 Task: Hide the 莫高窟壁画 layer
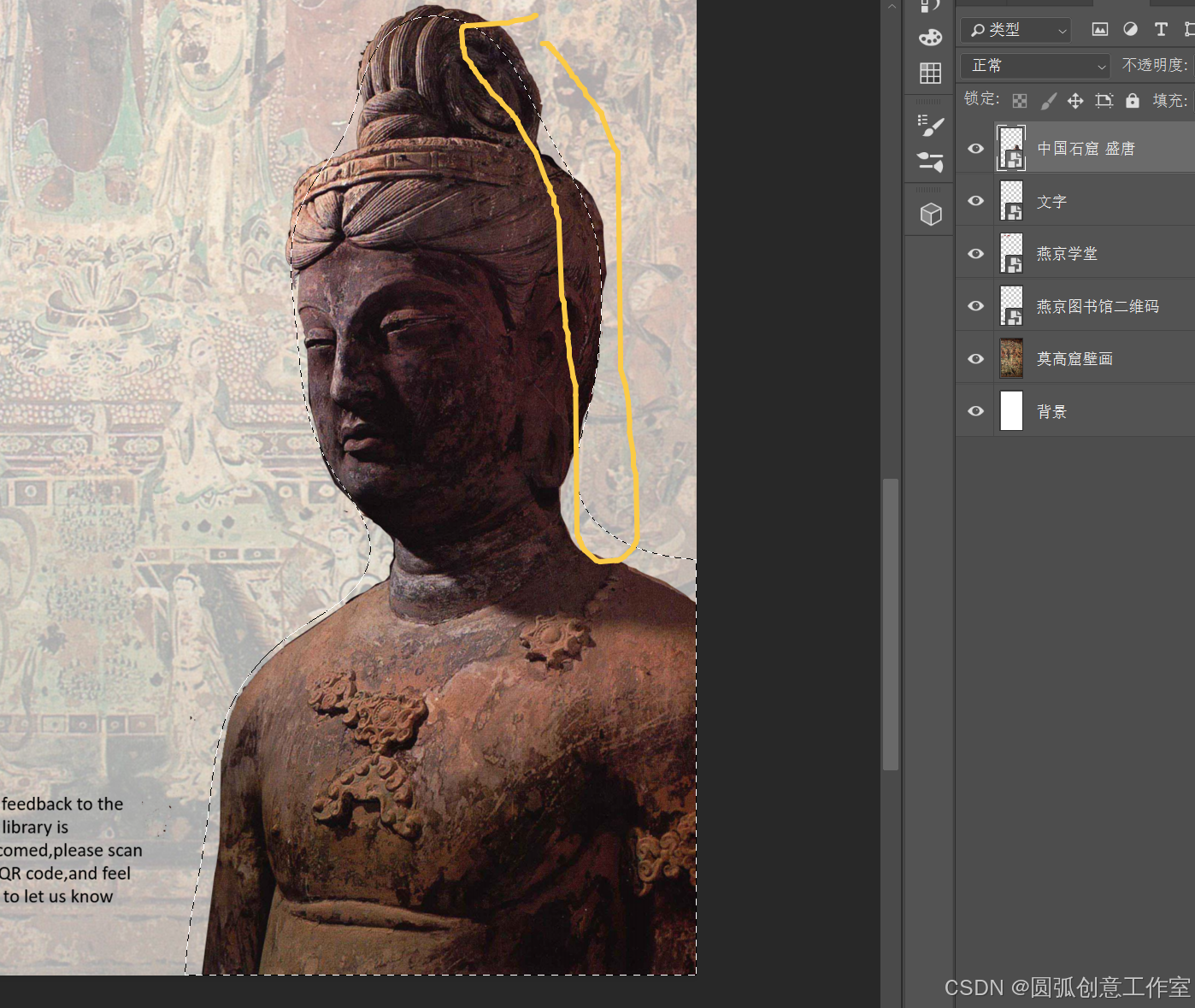[x=975, y=359]
